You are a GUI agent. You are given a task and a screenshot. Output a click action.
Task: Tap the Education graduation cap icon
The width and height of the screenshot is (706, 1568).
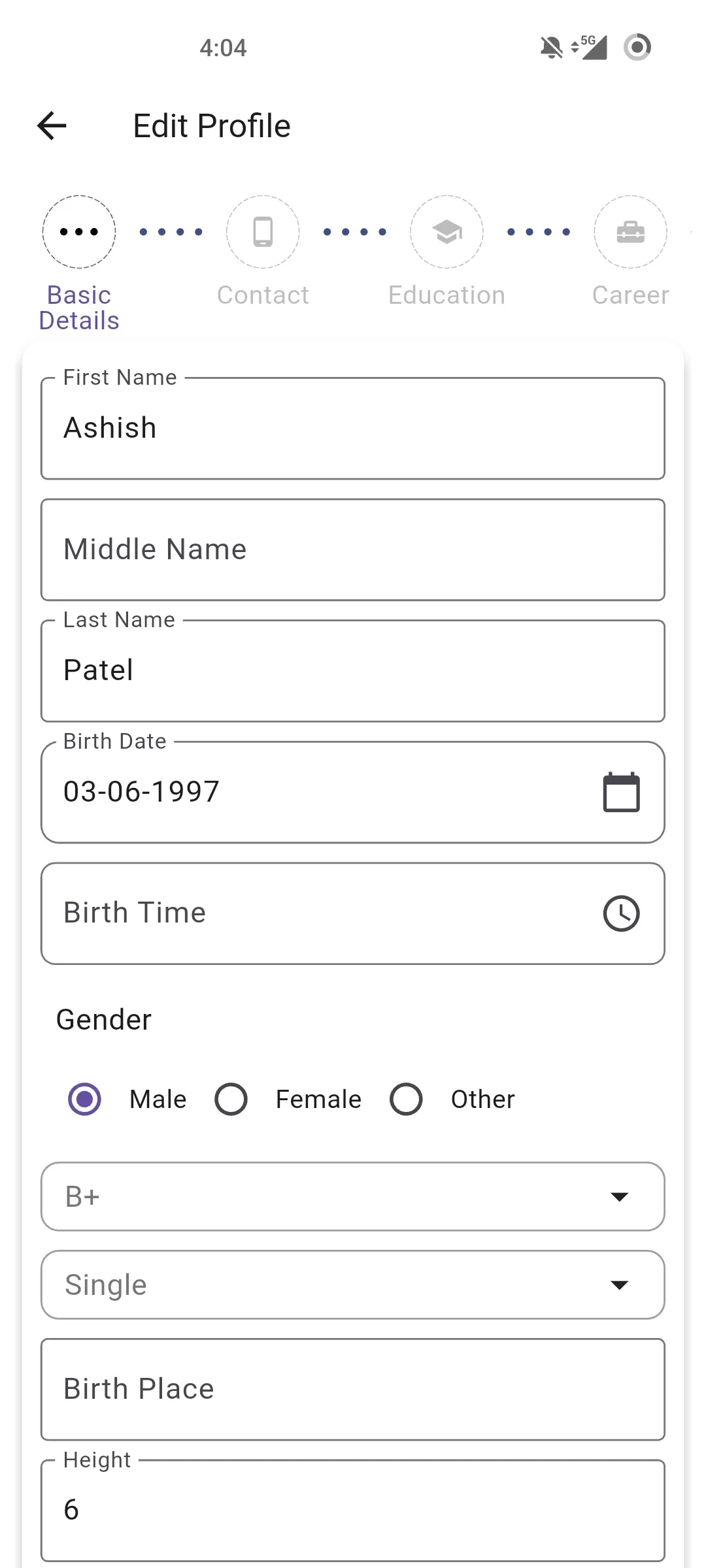[446, 232]
